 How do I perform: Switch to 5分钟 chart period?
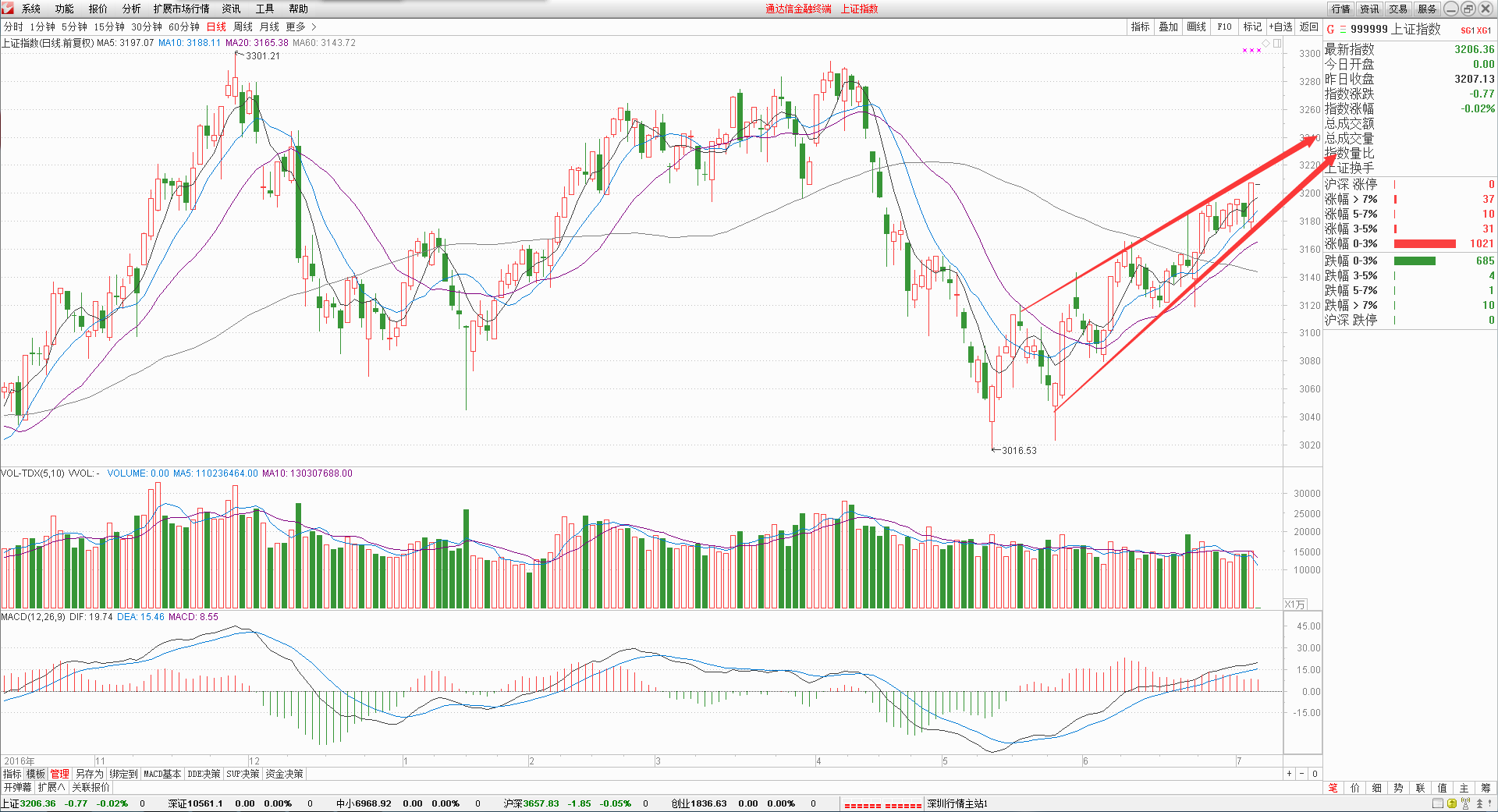(x=75, y=27)
